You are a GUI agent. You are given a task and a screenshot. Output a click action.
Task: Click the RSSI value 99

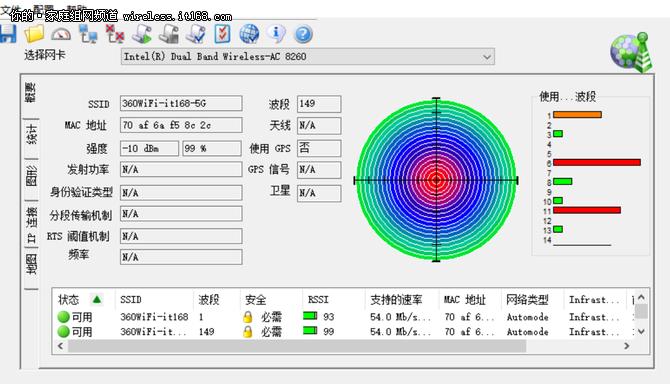point(329,331)
